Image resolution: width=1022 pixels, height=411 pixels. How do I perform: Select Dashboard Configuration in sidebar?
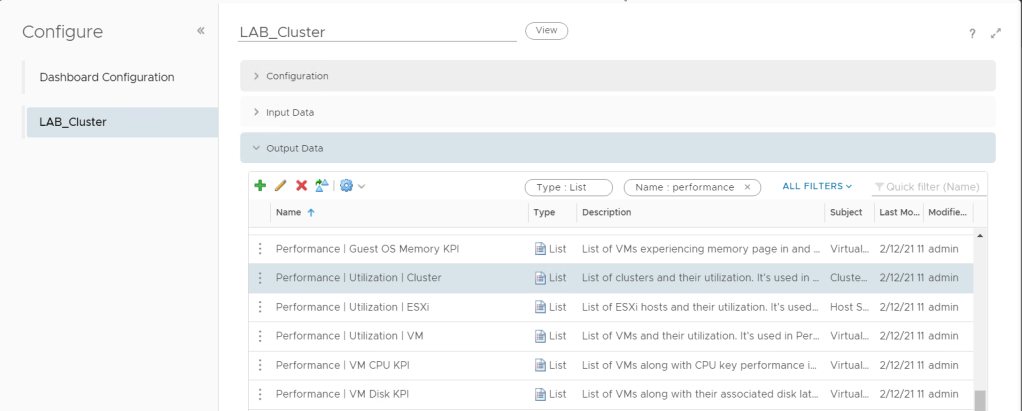pos(107,77)
